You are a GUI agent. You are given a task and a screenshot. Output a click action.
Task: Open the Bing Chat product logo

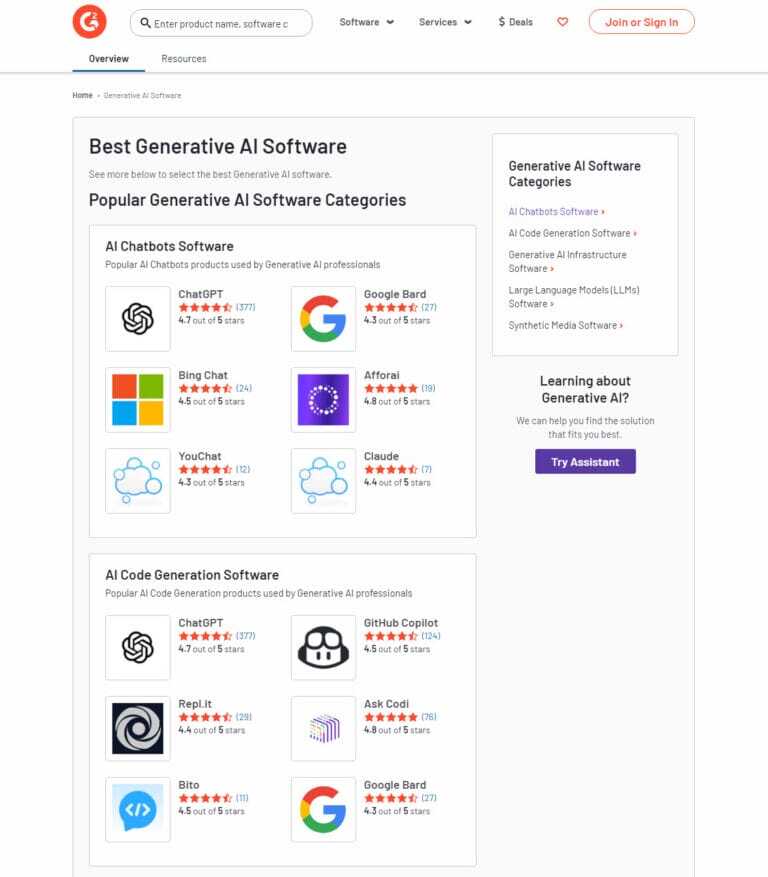point(137,399)
